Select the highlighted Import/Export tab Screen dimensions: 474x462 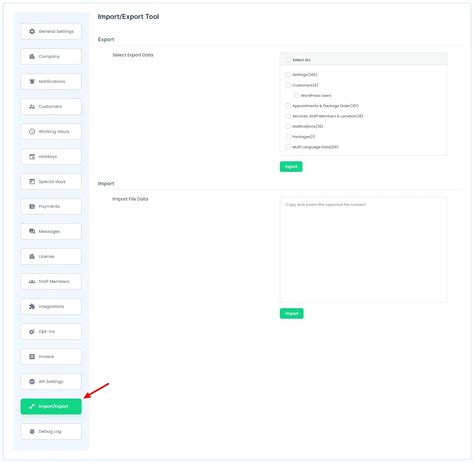pos(51,406)
